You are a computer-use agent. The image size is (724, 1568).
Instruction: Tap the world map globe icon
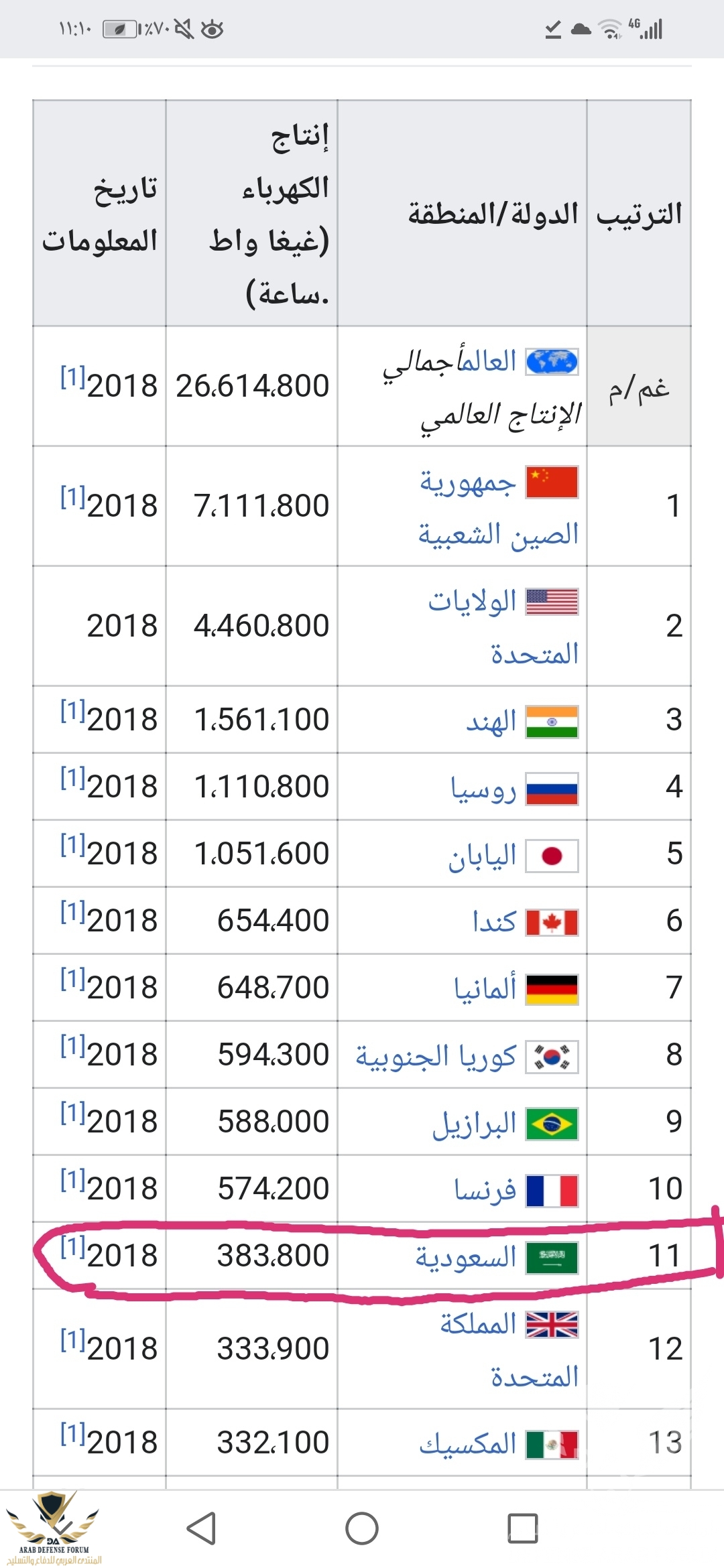[552, 362]
